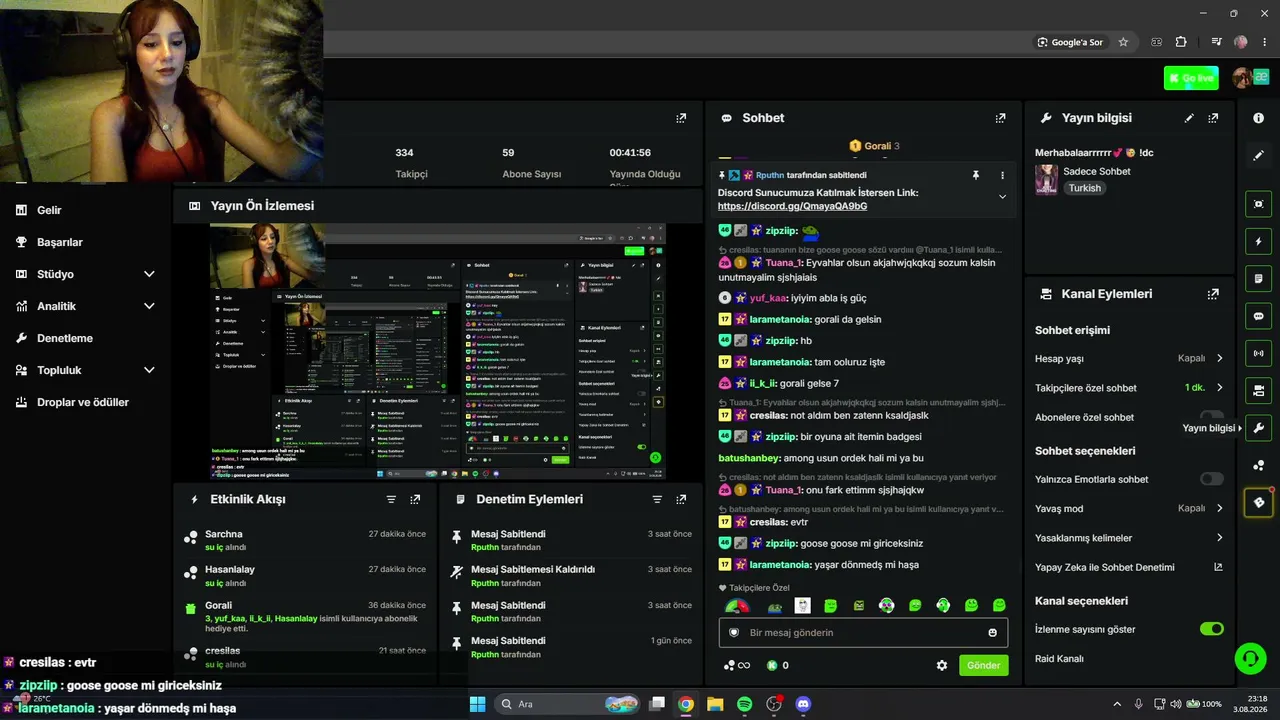Open emoji picker in message box

click(992, 633)
